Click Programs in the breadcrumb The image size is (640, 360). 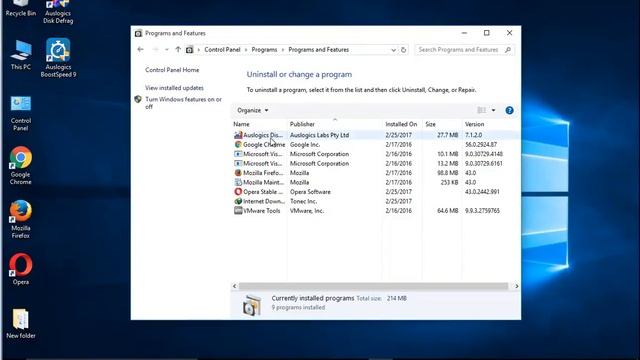click(x=264, y=50)
